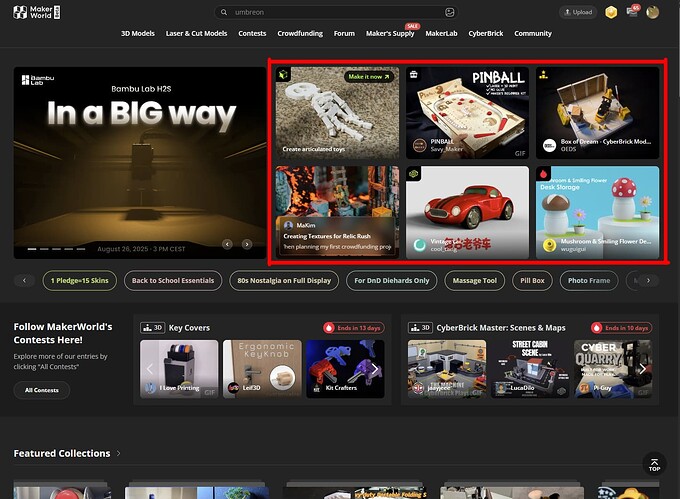Open the gold hexagon points icon
Screen dimensions: 680x499
[611, 12]
